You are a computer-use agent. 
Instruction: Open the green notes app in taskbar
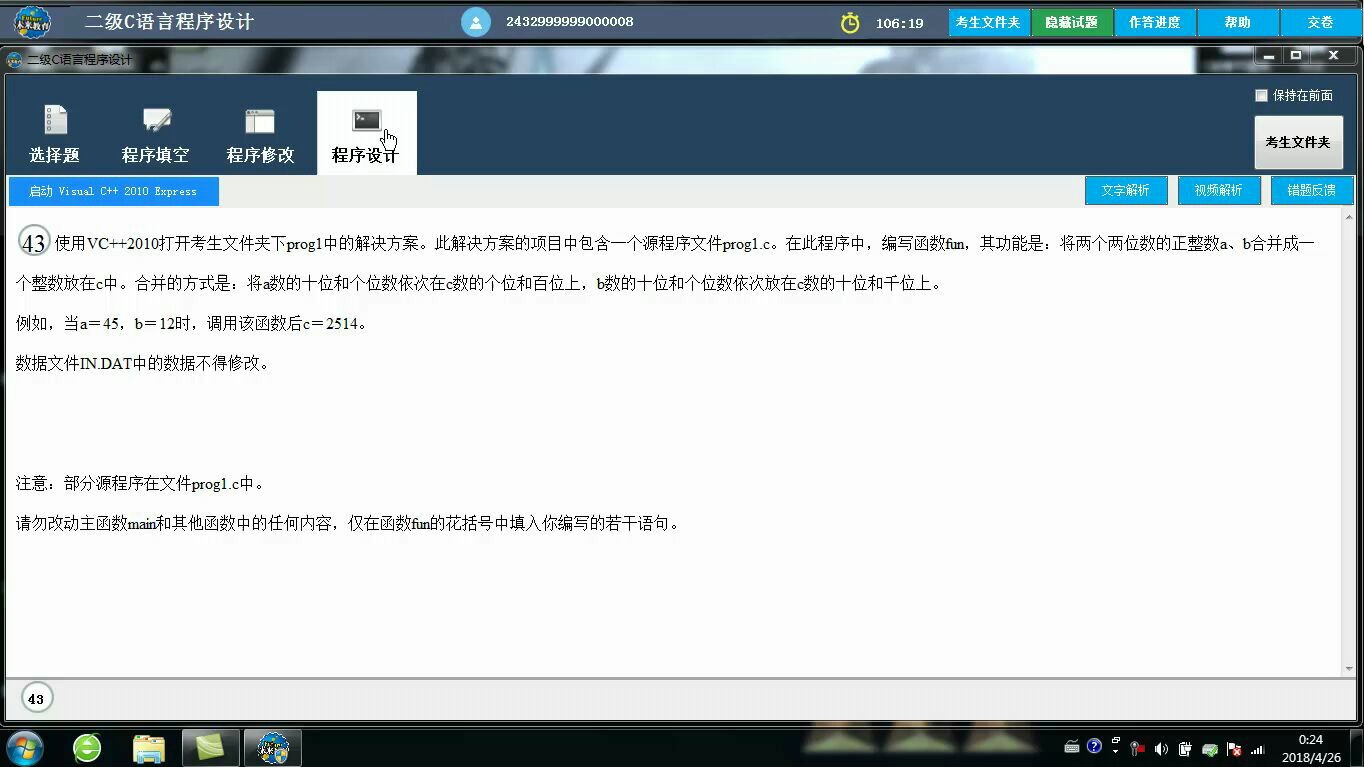pos(211,748)
